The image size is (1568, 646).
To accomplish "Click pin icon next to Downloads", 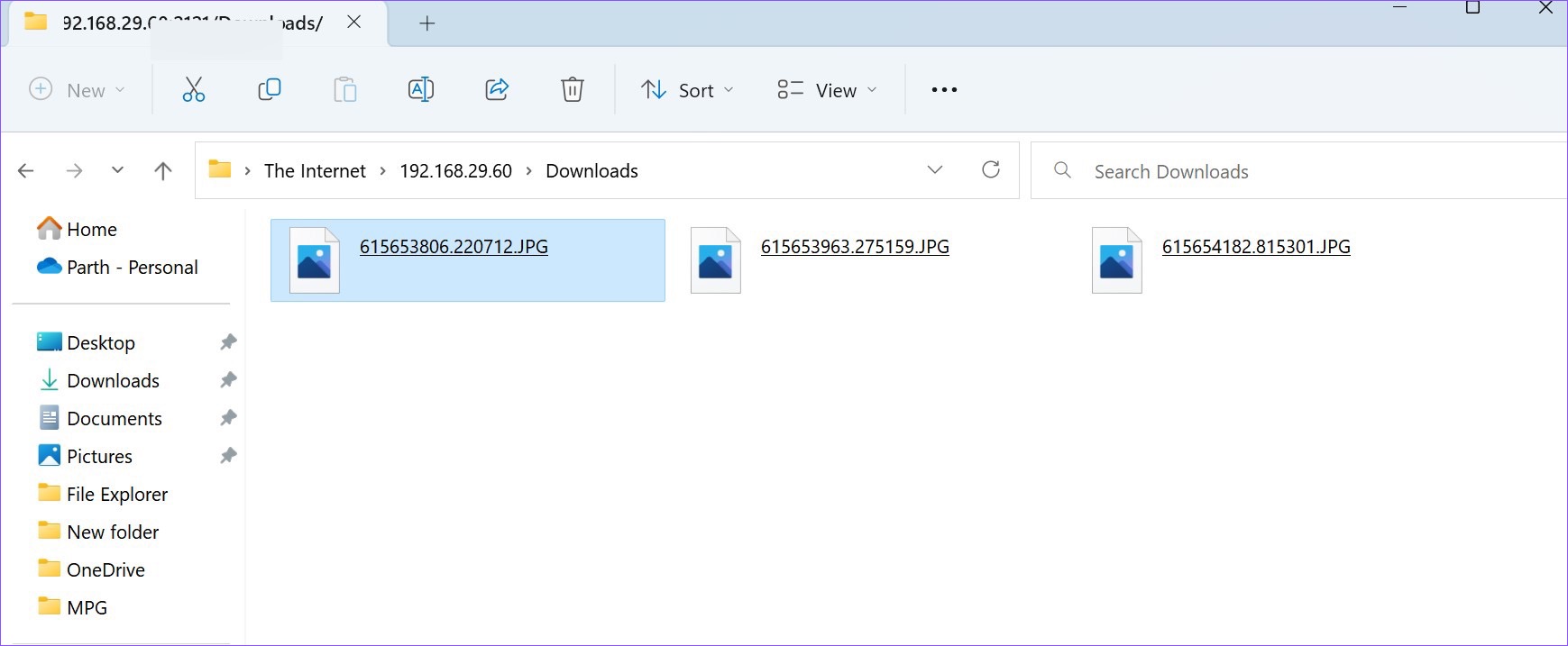I will (x=228, y=380).
